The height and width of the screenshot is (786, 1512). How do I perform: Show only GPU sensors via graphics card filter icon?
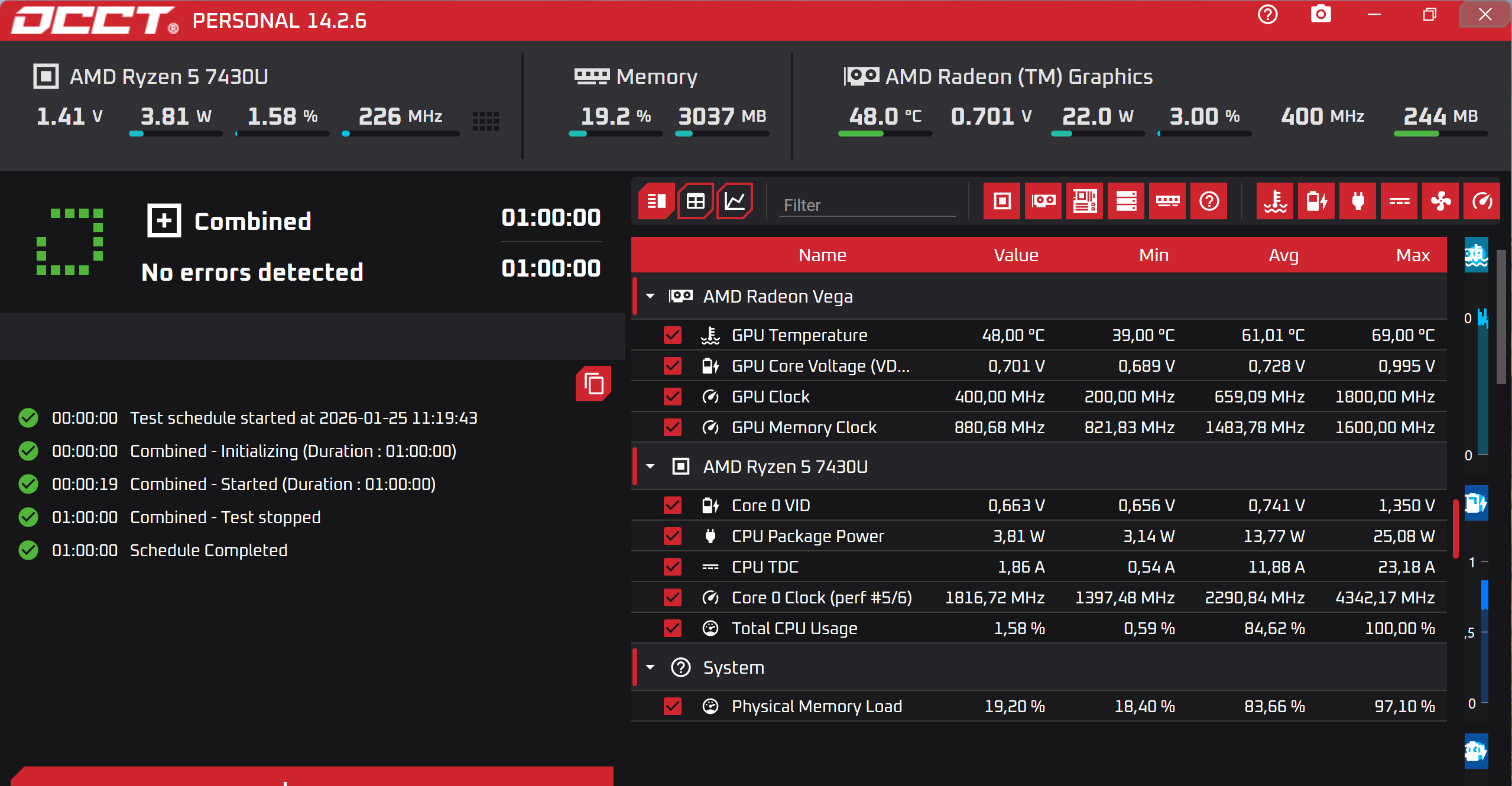1043,202
